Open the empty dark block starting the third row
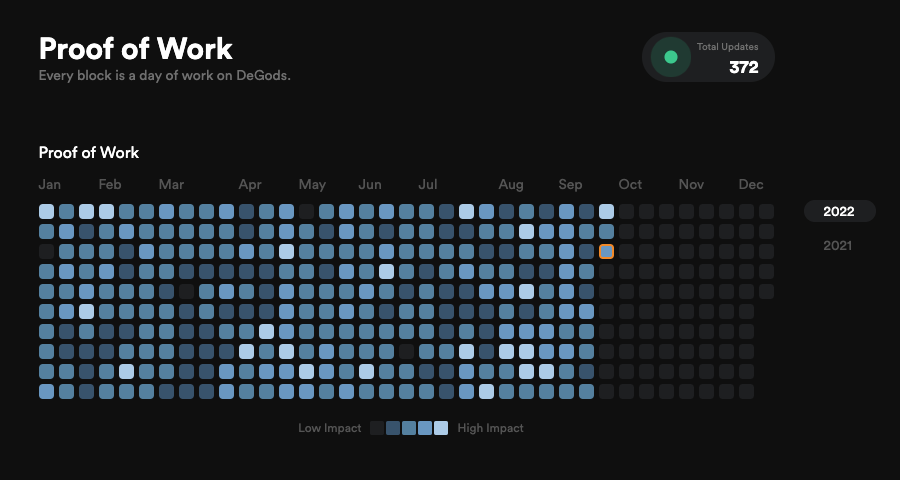 [46, 251]
